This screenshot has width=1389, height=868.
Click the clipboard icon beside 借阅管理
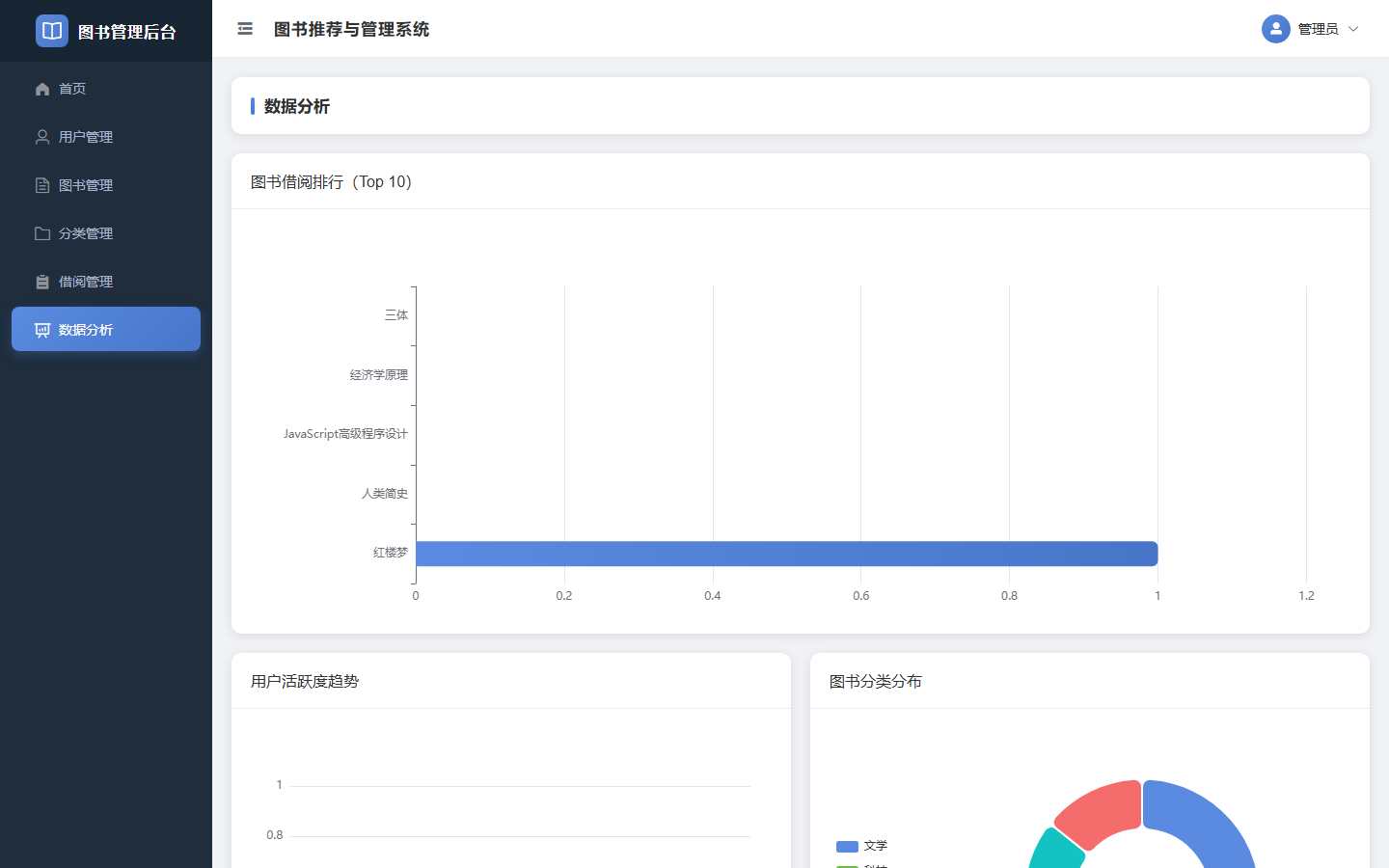point(42,282)
